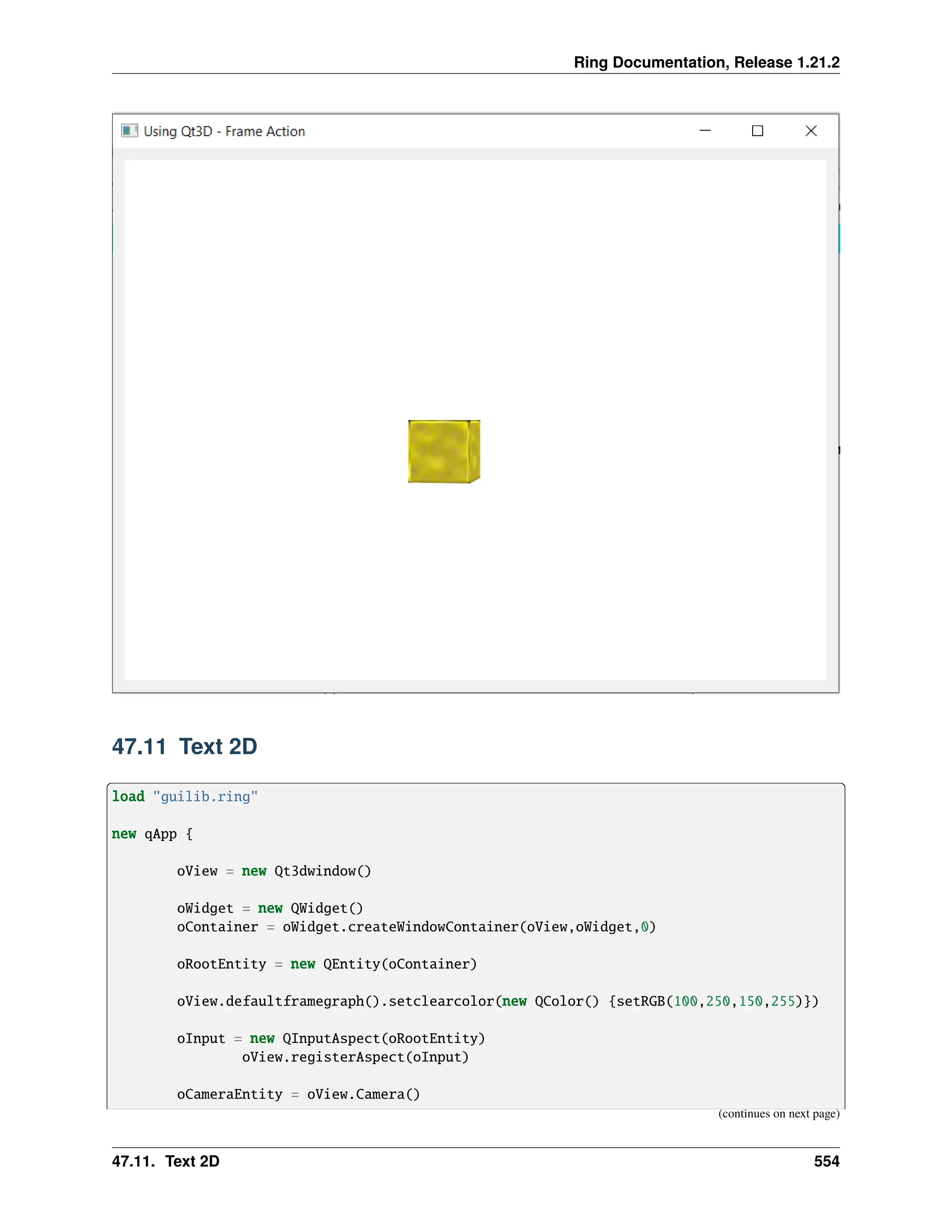Click the '(continues on next page)' note

[x=778, y=1113]
